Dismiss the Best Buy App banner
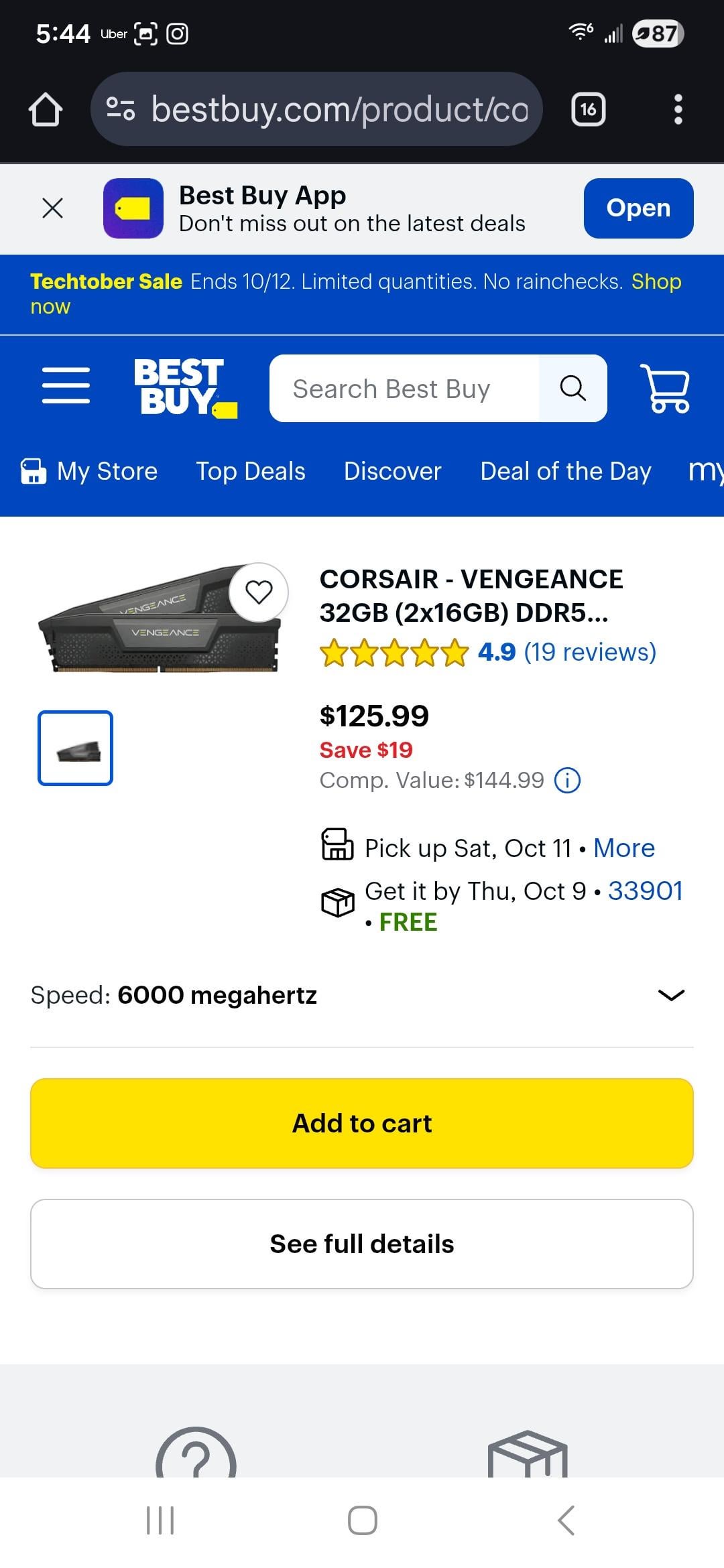This screenshot has height=1568, width=724. [52, 208]
